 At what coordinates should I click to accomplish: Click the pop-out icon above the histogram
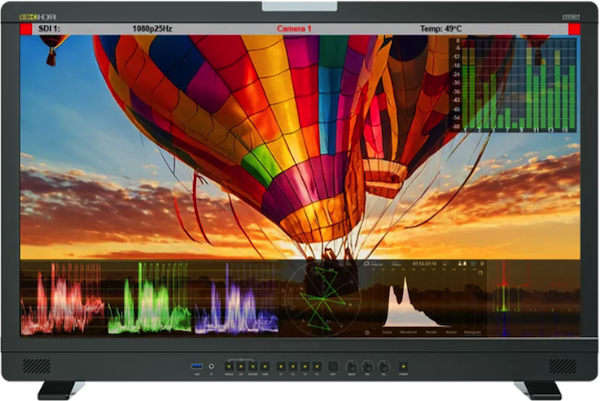(480, 272)
